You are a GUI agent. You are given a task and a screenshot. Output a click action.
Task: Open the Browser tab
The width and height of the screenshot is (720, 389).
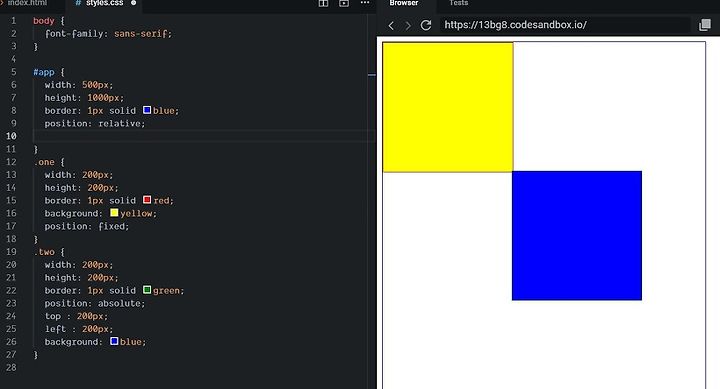[404, 3]
